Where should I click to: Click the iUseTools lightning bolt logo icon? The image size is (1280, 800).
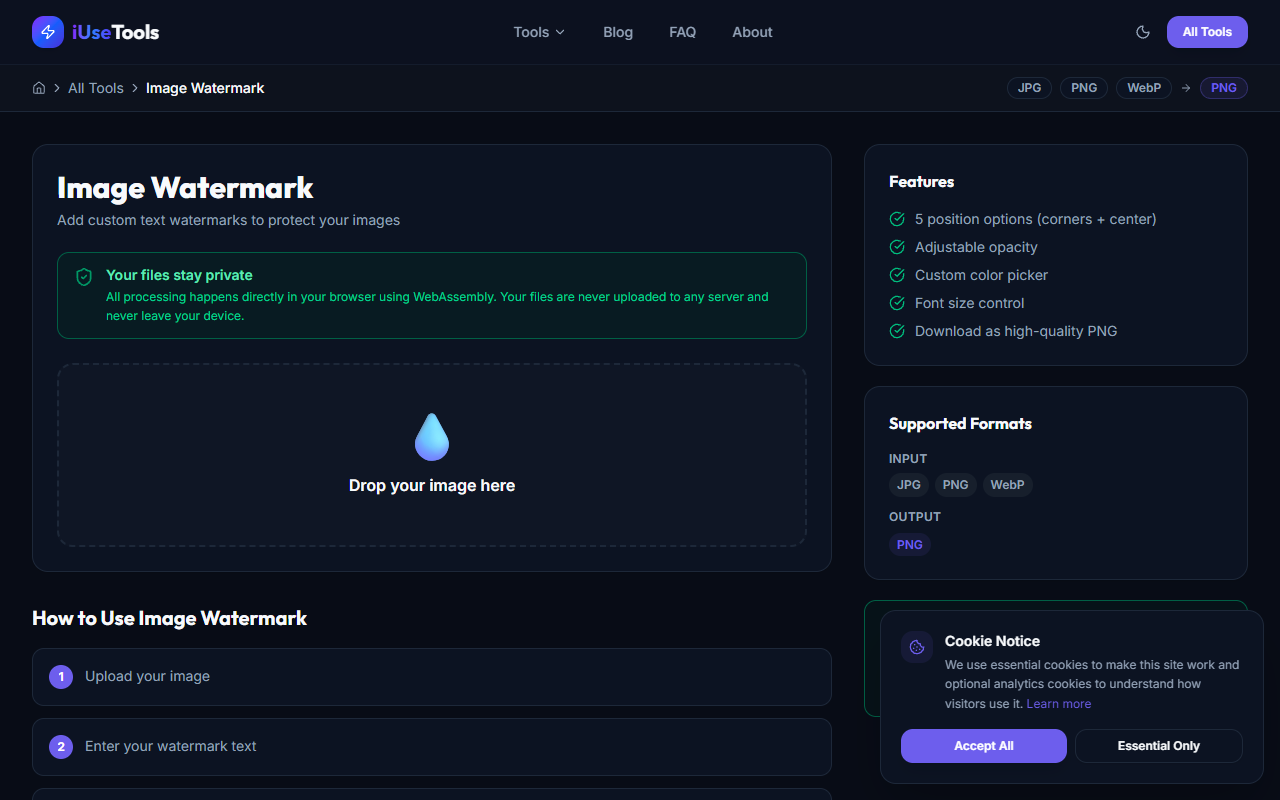pos(47,31)
